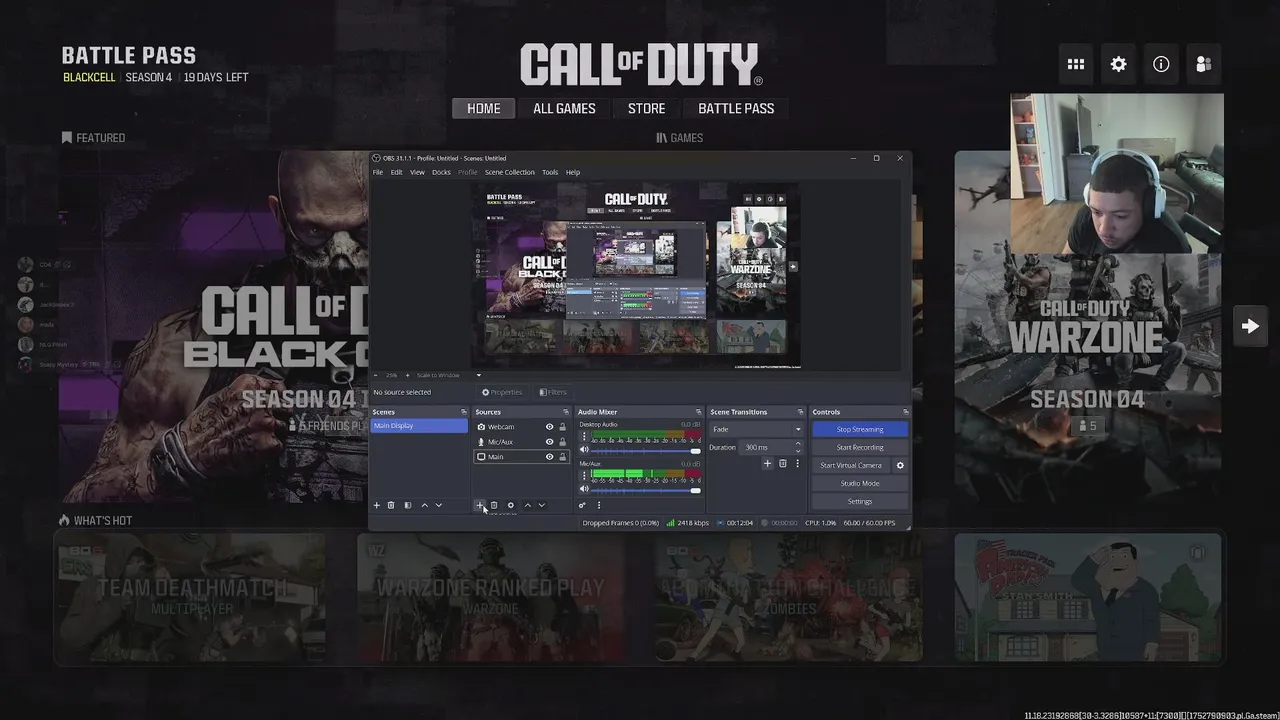Open the OBS Help menu

pos(573,172)
